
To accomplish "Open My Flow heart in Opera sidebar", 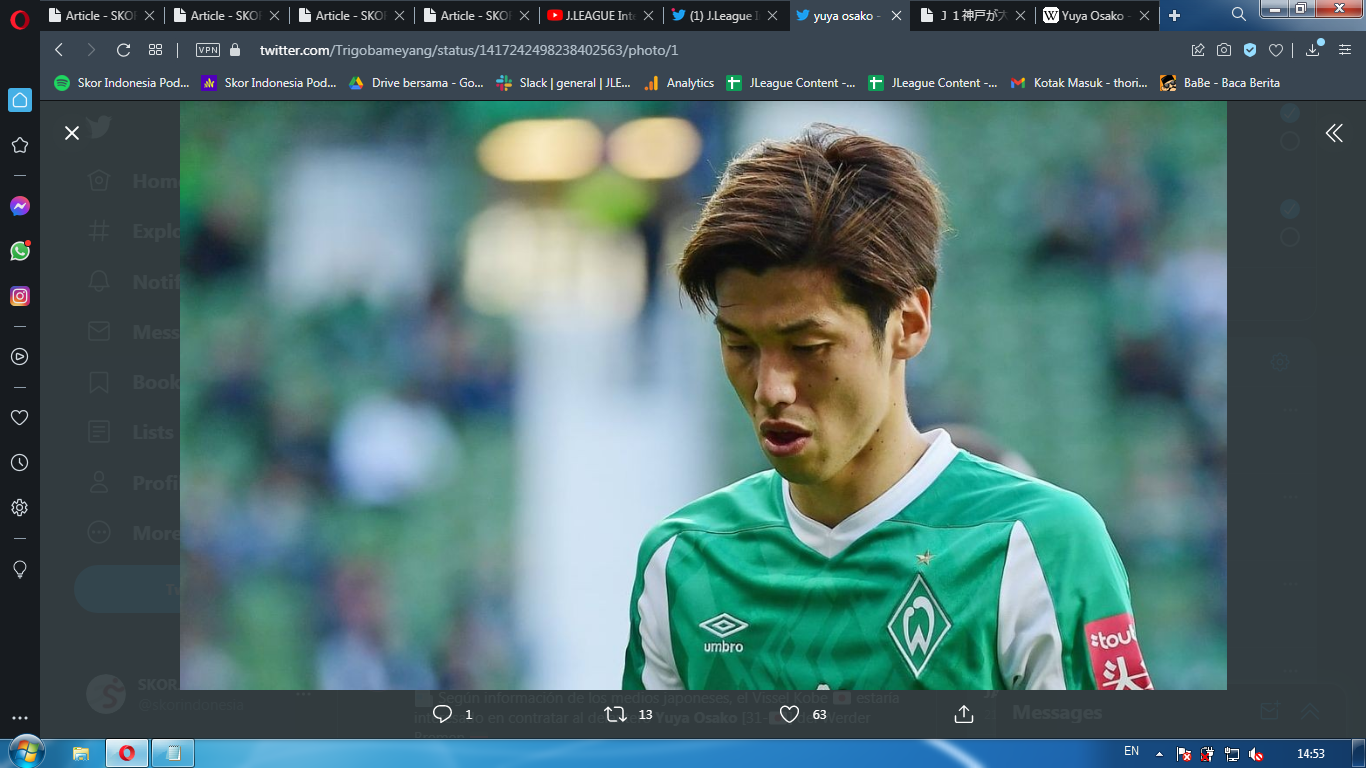I will click(20, 418).
